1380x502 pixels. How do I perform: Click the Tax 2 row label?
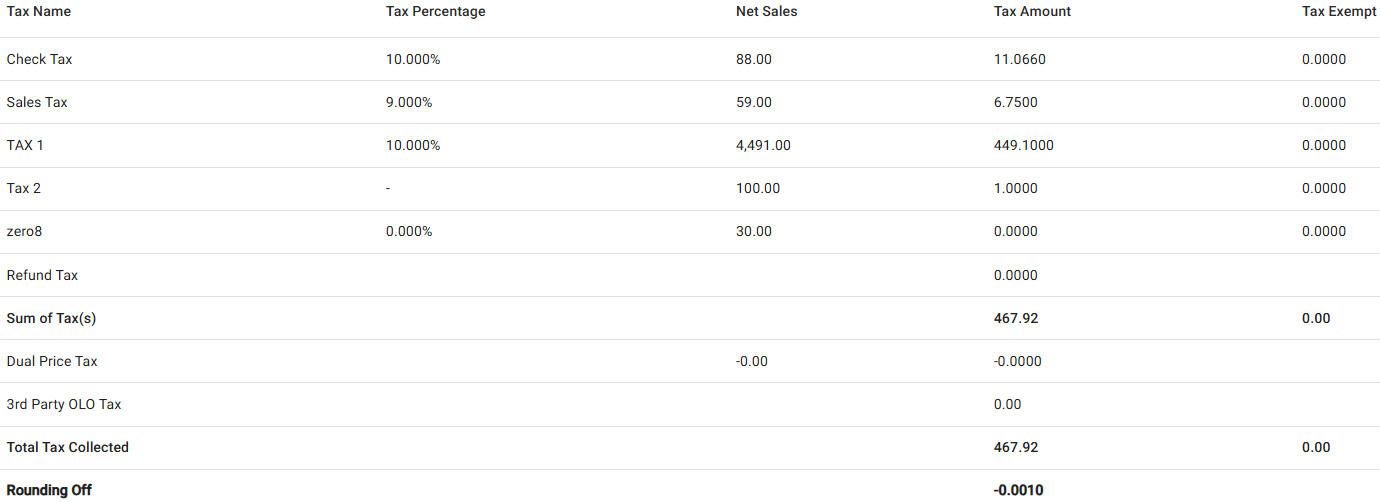(x=24, y=188)
